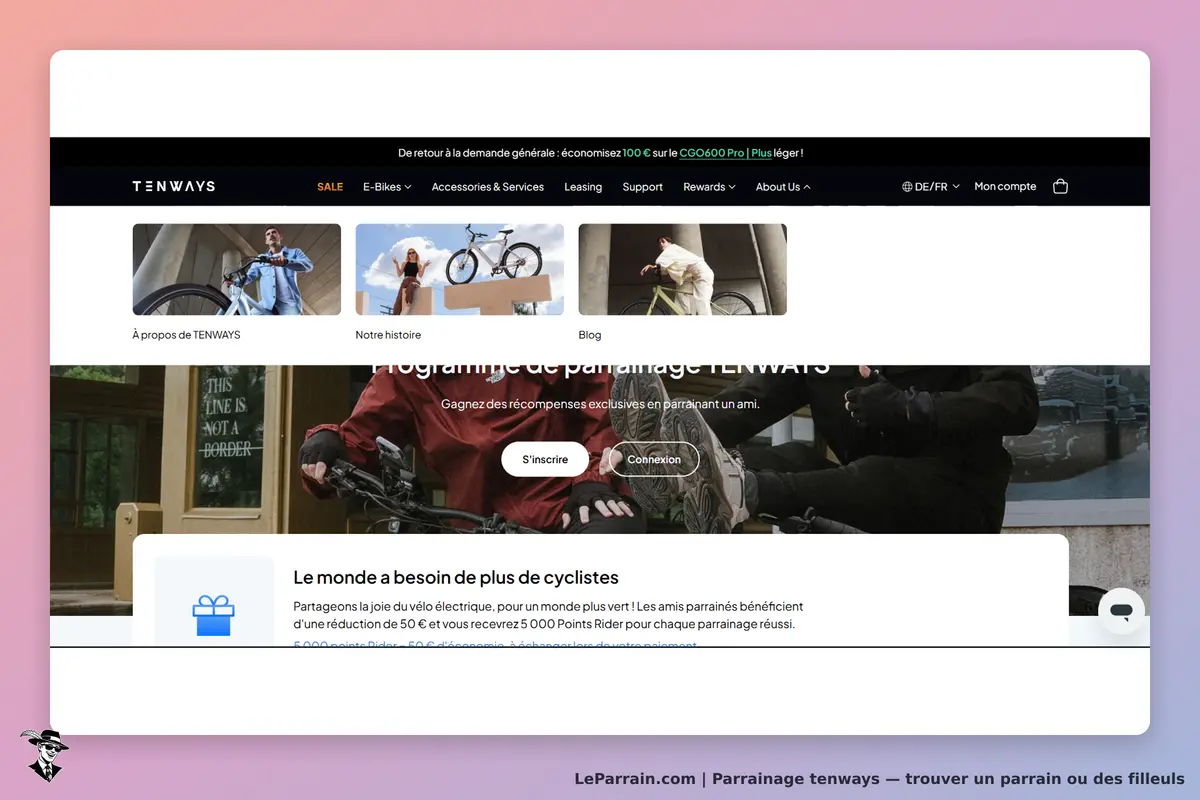Click the blue gift box icon
This screenshot has height=800, width=1200.
click(214, 615)
